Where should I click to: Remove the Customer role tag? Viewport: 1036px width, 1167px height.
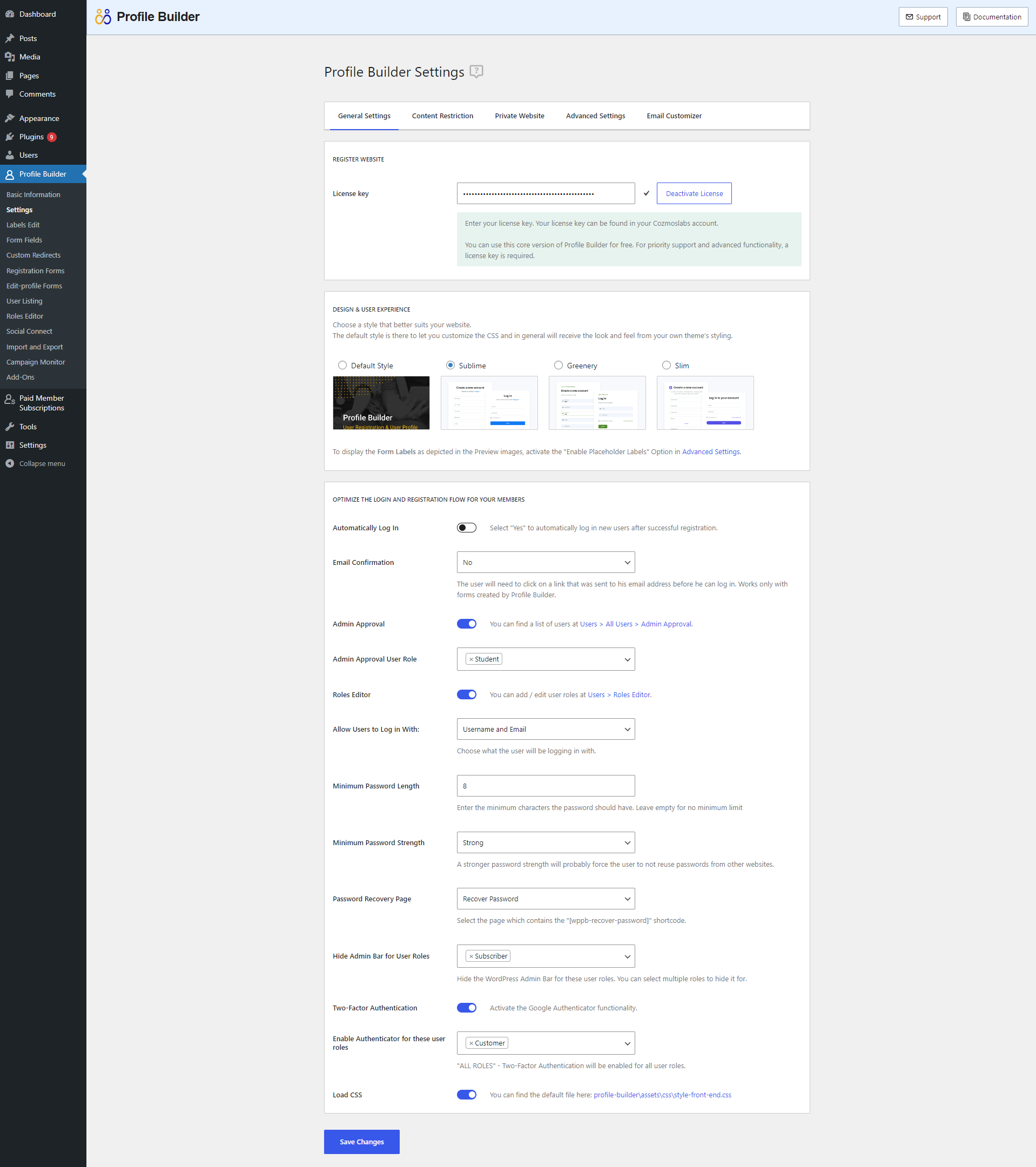471,1043
